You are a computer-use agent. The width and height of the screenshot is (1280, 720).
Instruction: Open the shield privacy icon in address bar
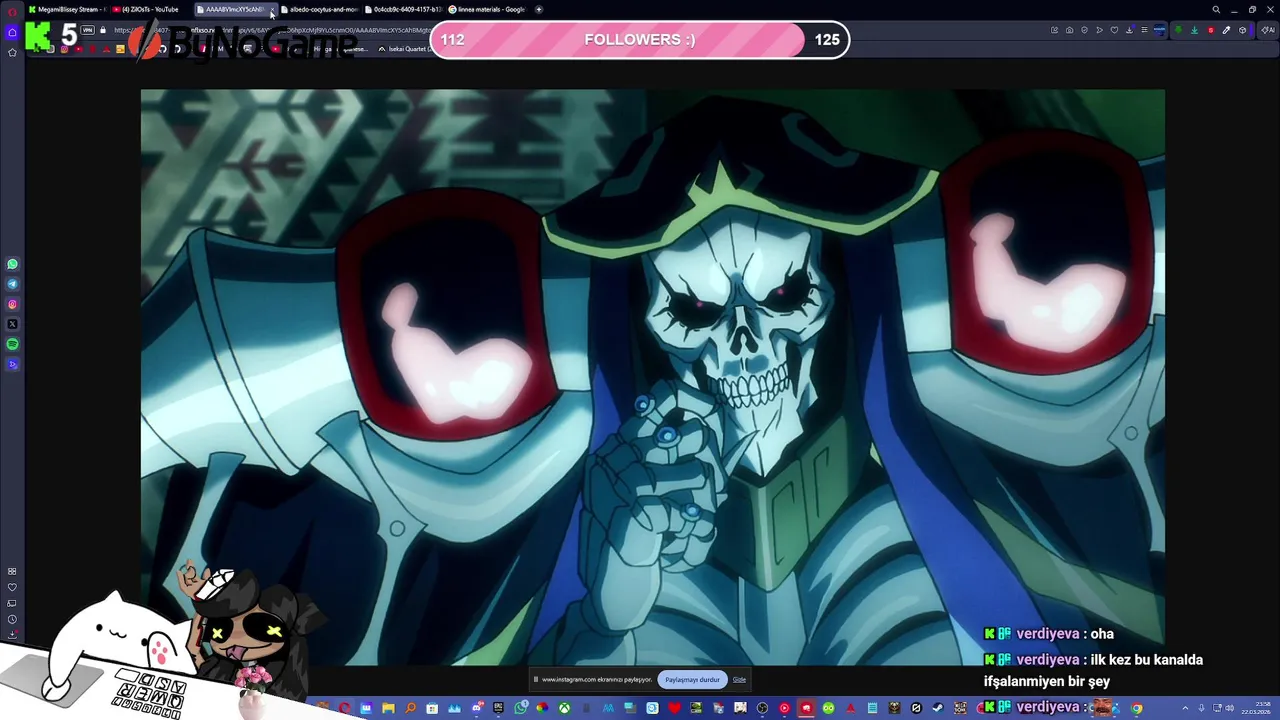point(1084,30)
